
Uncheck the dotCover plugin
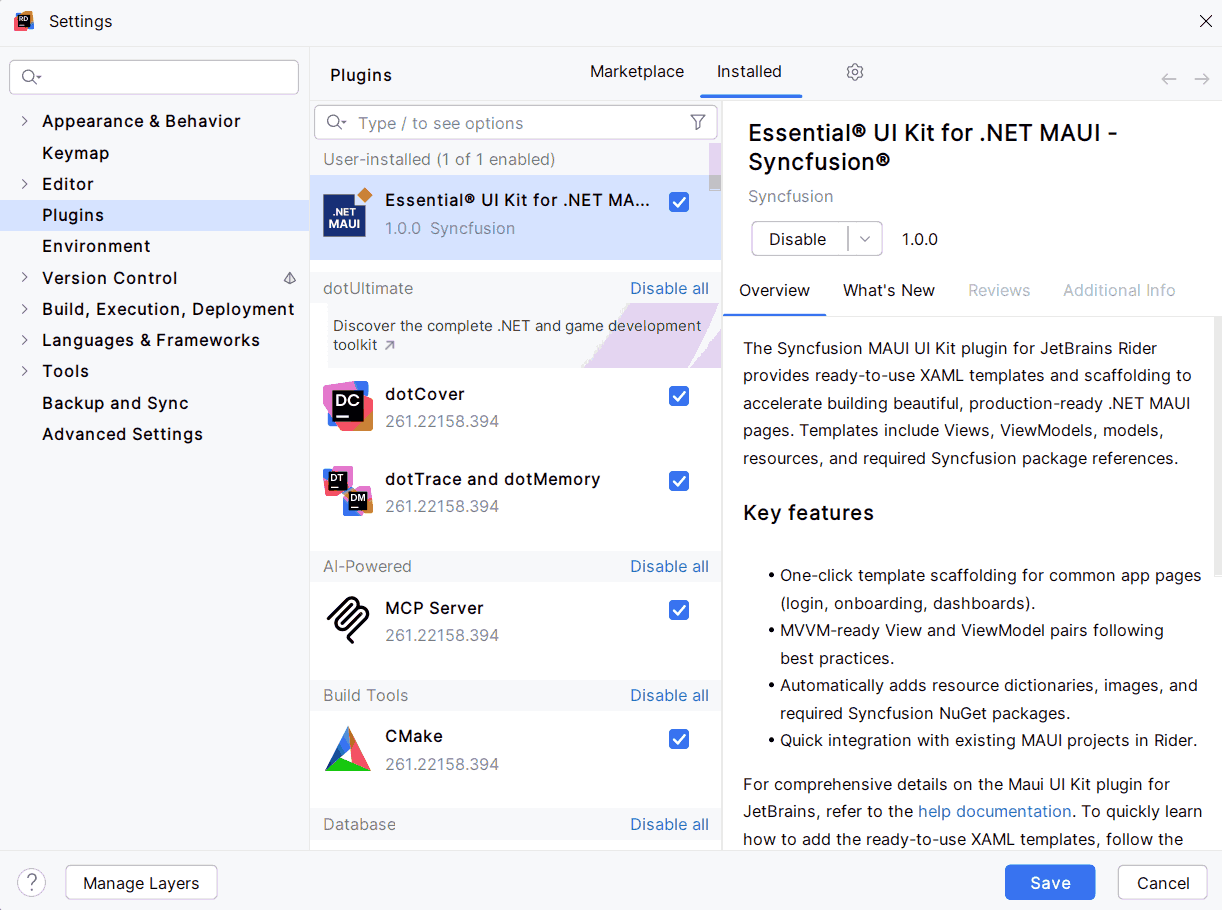tap(679, 396)
